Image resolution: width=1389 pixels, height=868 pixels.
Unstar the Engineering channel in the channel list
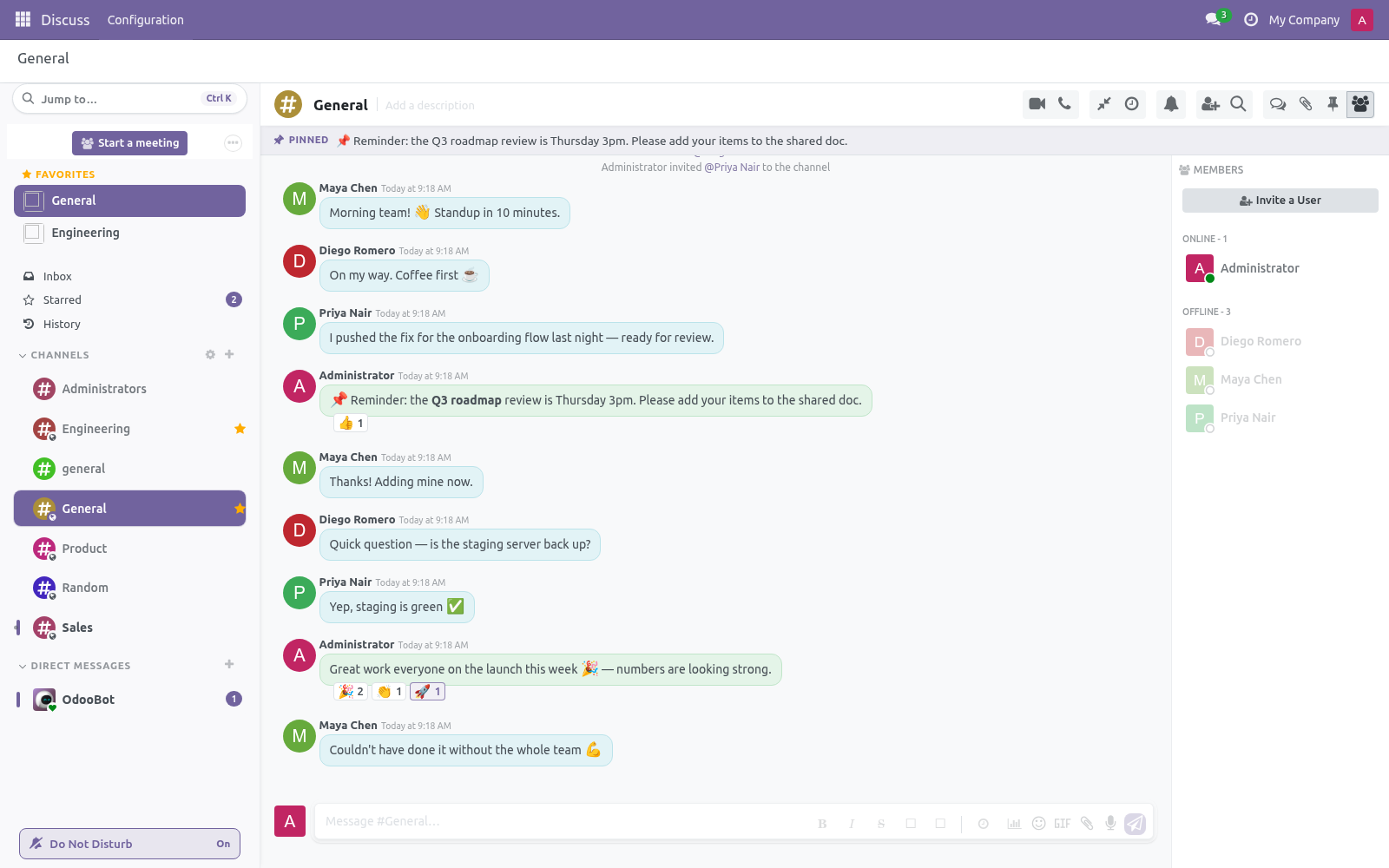[x=240, y=429]
